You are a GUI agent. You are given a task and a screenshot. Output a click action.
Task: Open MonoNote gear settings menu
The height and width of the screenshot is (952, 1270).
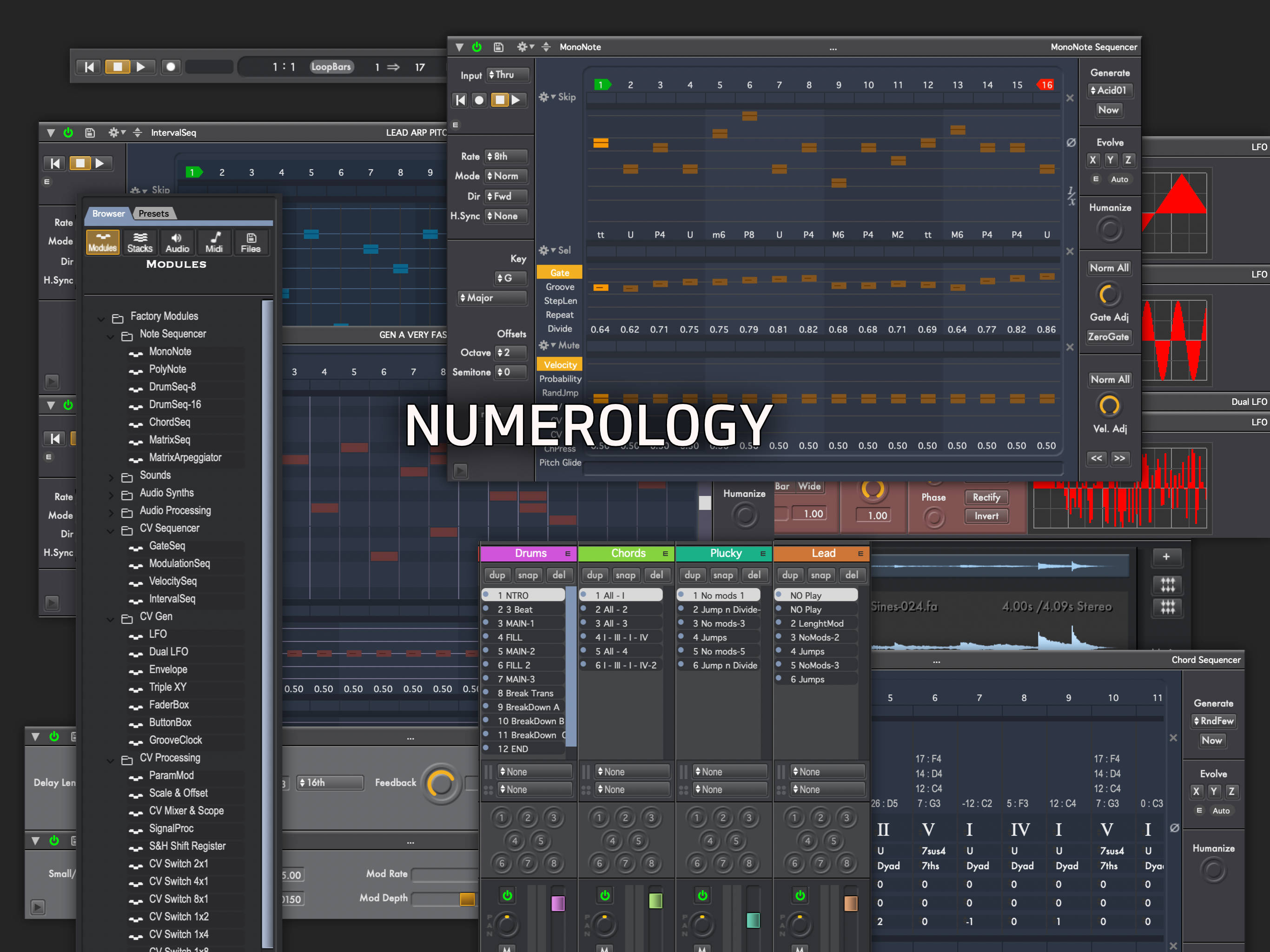click(x=525, y=47)
